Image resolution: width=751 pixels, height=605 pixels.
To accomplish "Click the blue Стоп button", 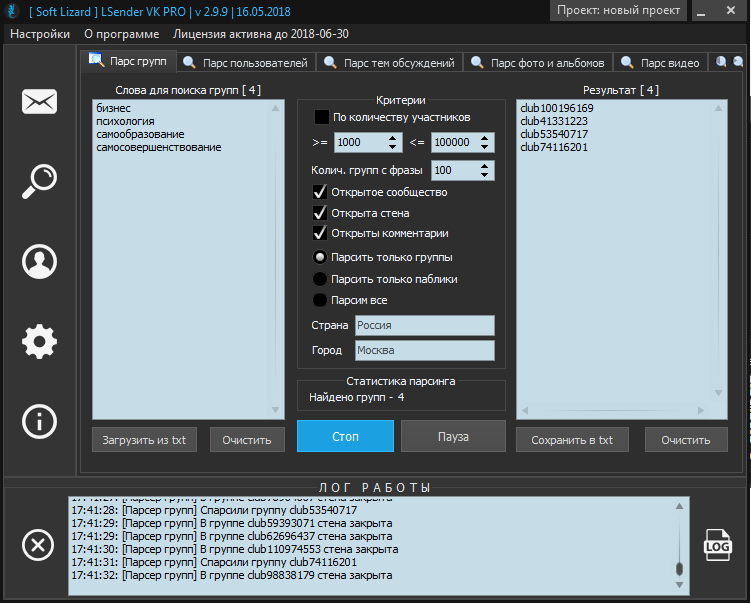I will (x=345, y=436).
